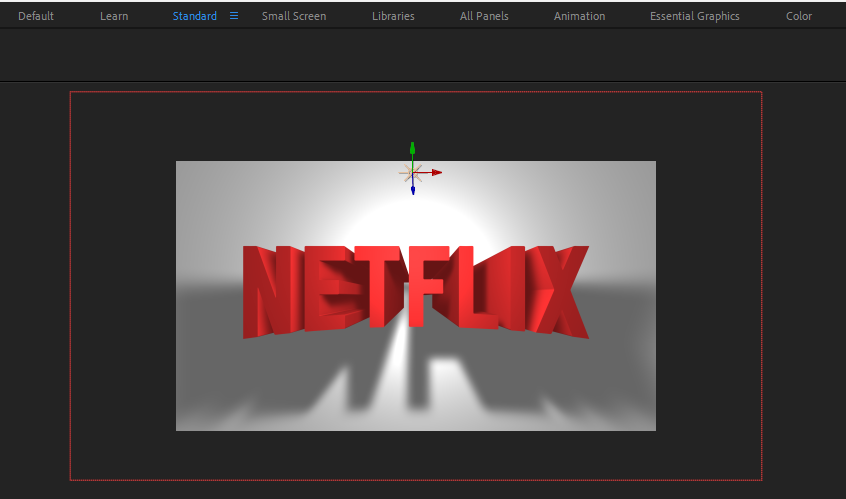The height and width of the screenshot is (499, 846).
Task: Open the Color workspace
Action: [799, 16]
